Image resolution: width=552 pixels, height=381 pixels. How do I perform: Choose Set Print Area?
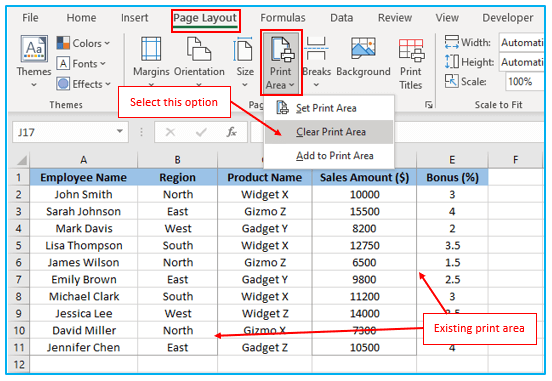(328, 108)
